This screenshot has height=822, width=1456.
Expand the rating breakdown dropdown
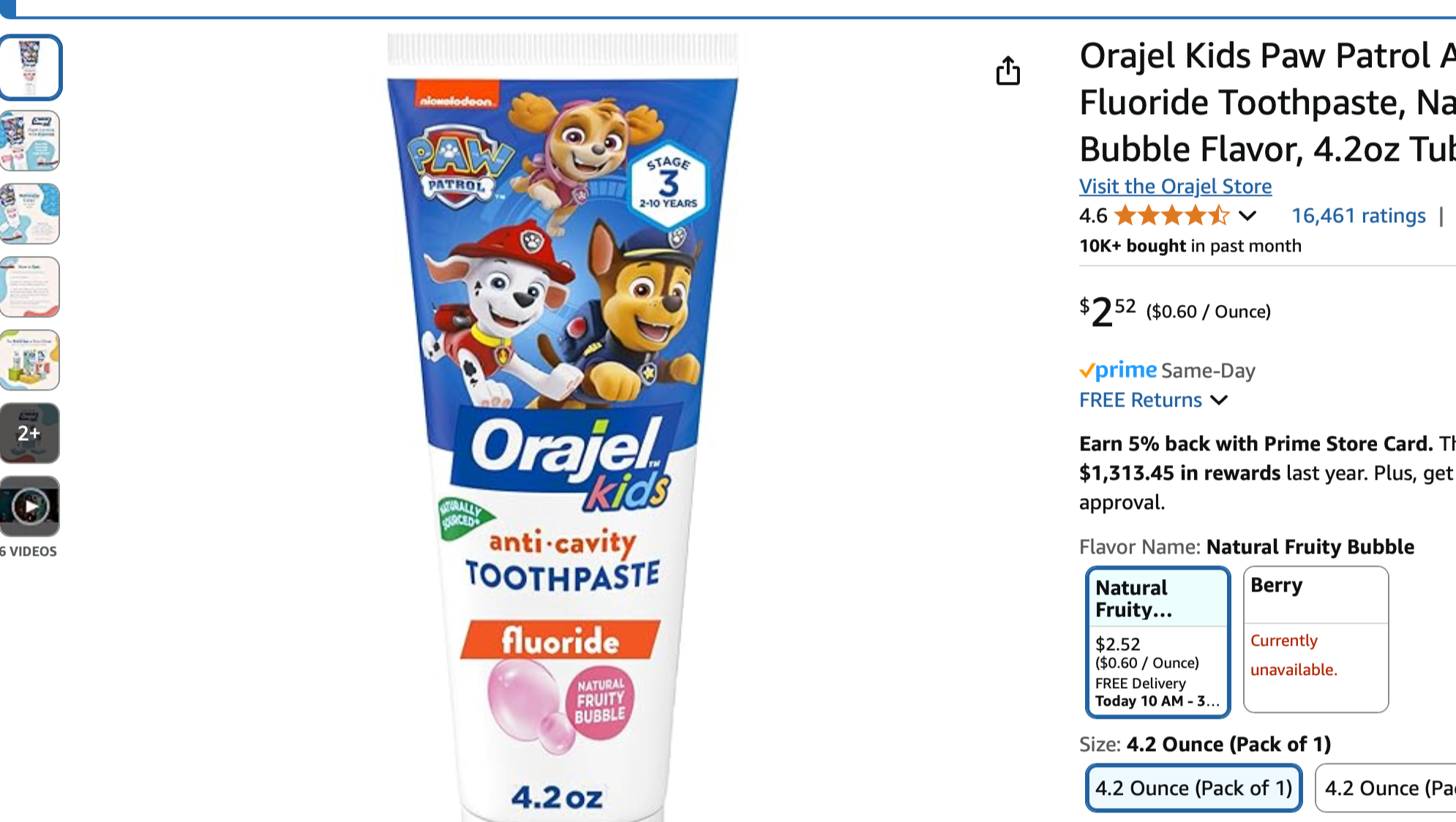1245,216
